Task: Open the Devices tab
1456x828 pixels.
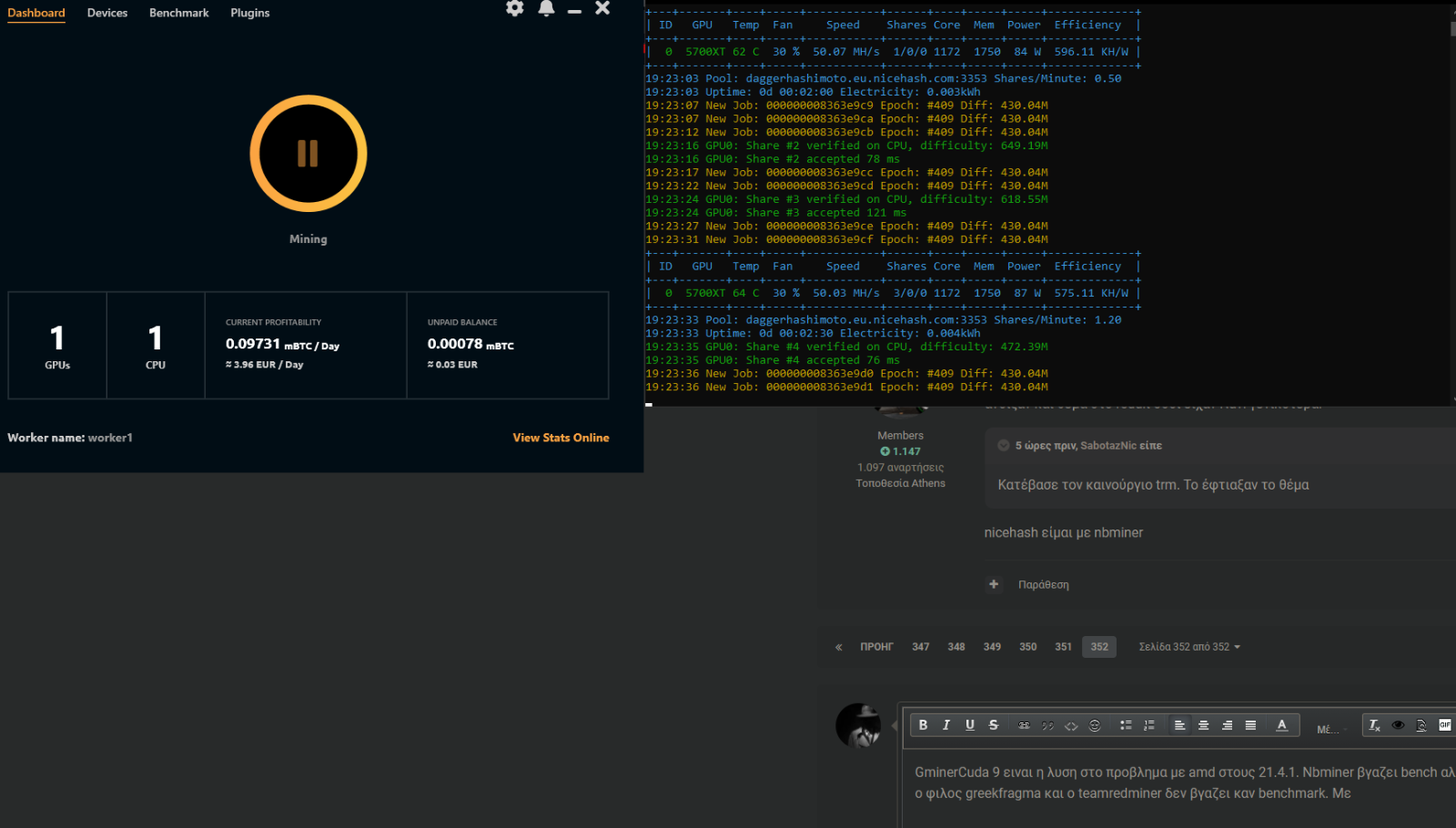Action: tap(107, 13)
